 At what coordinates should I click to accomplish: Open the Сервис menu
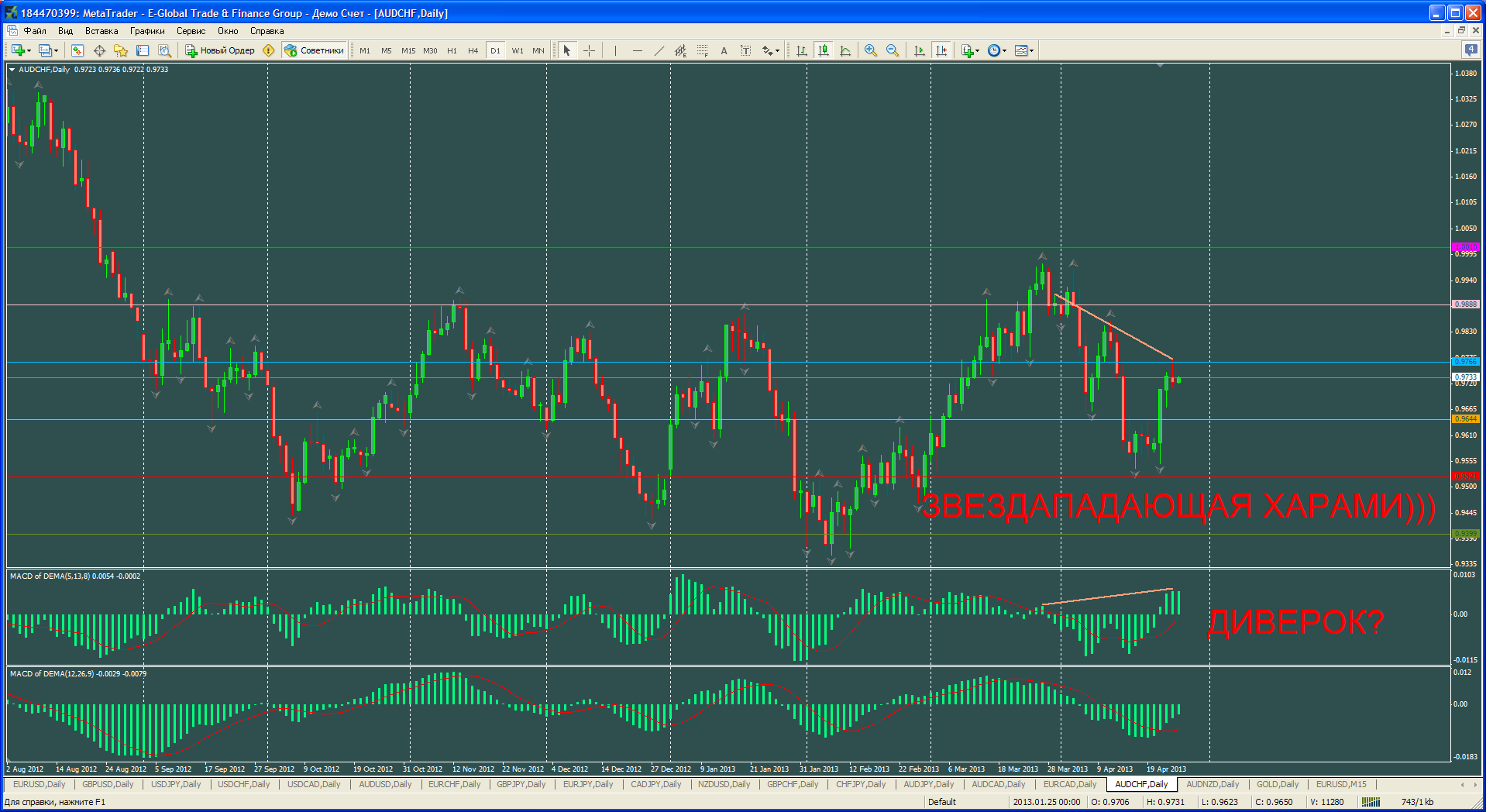click(x=191, y=31)
